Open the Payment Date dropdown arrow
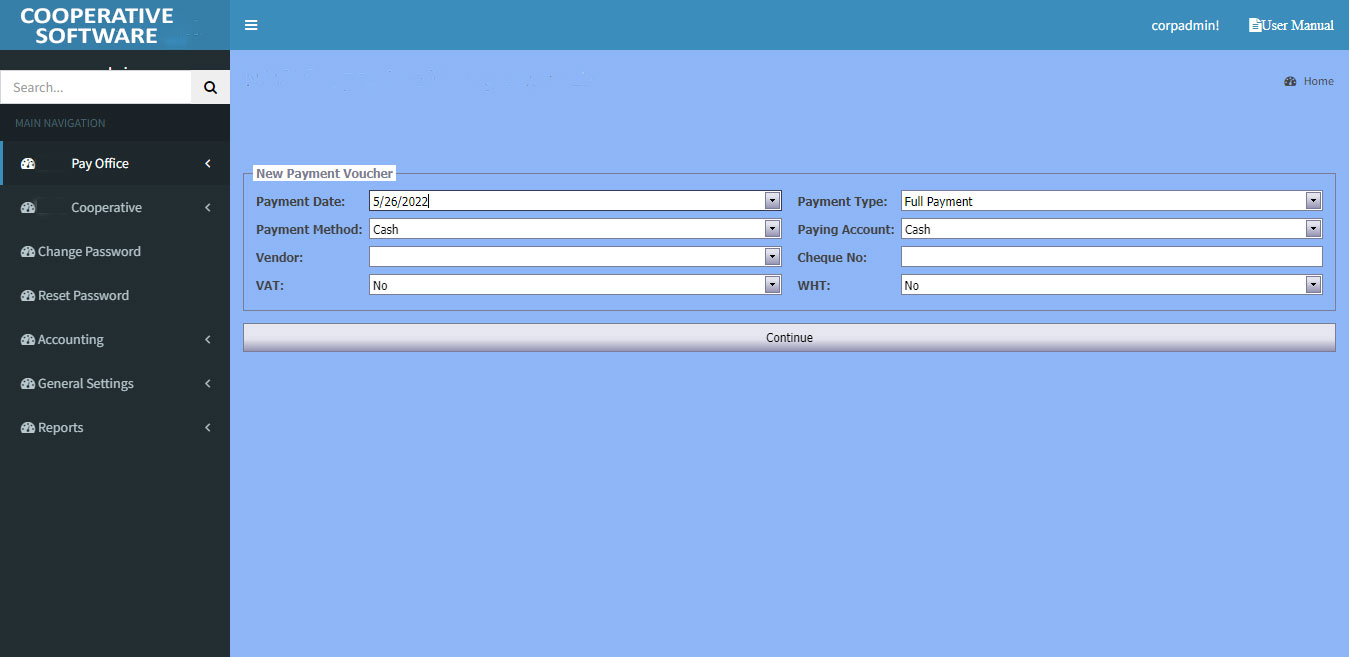 tap(772, 201)
